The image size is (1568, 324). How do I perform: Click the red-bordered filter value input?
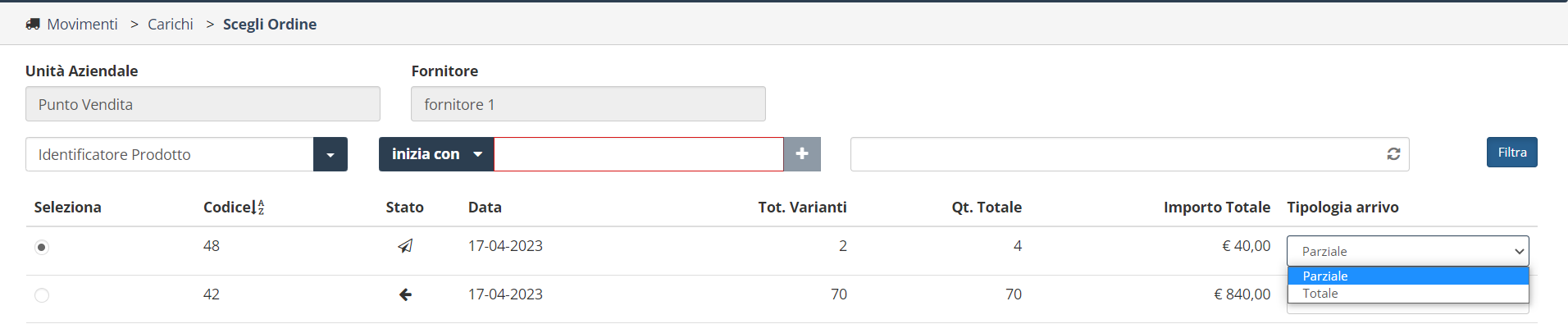(x=639, y=154)
